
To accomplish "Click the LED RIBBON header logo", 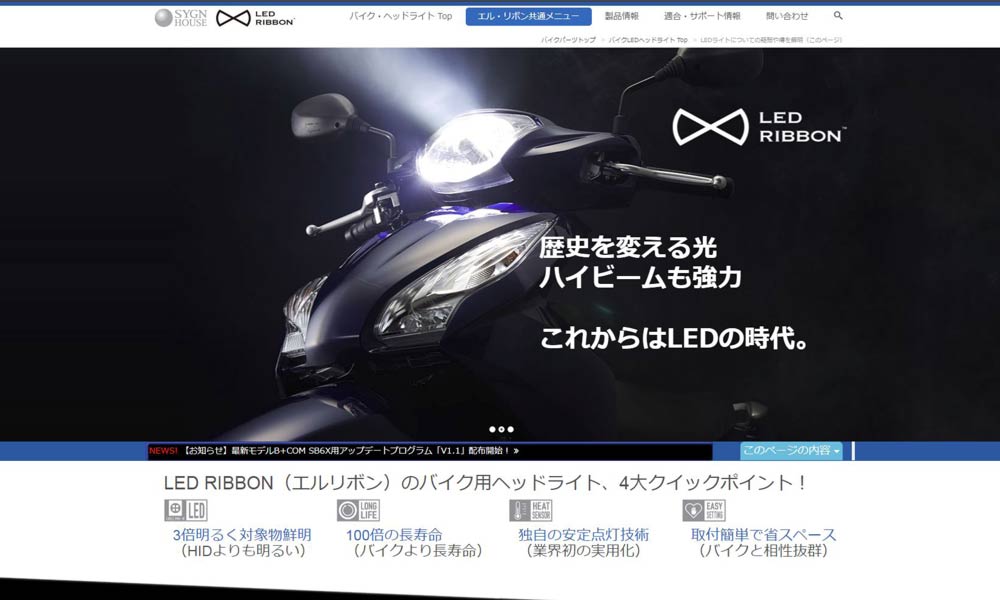I will (x=255, y=18).
